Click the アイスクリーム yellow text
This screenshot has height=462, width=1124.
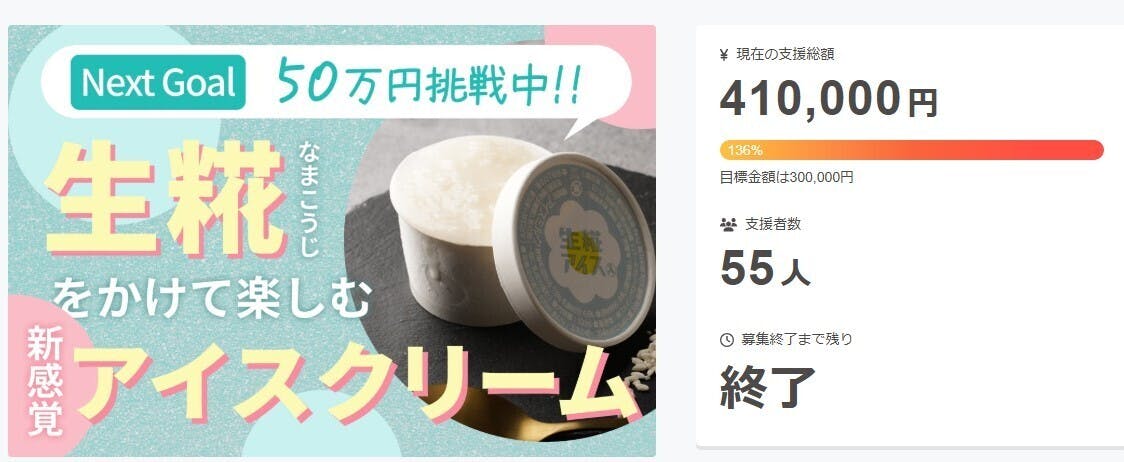click(x=358, y=384)
